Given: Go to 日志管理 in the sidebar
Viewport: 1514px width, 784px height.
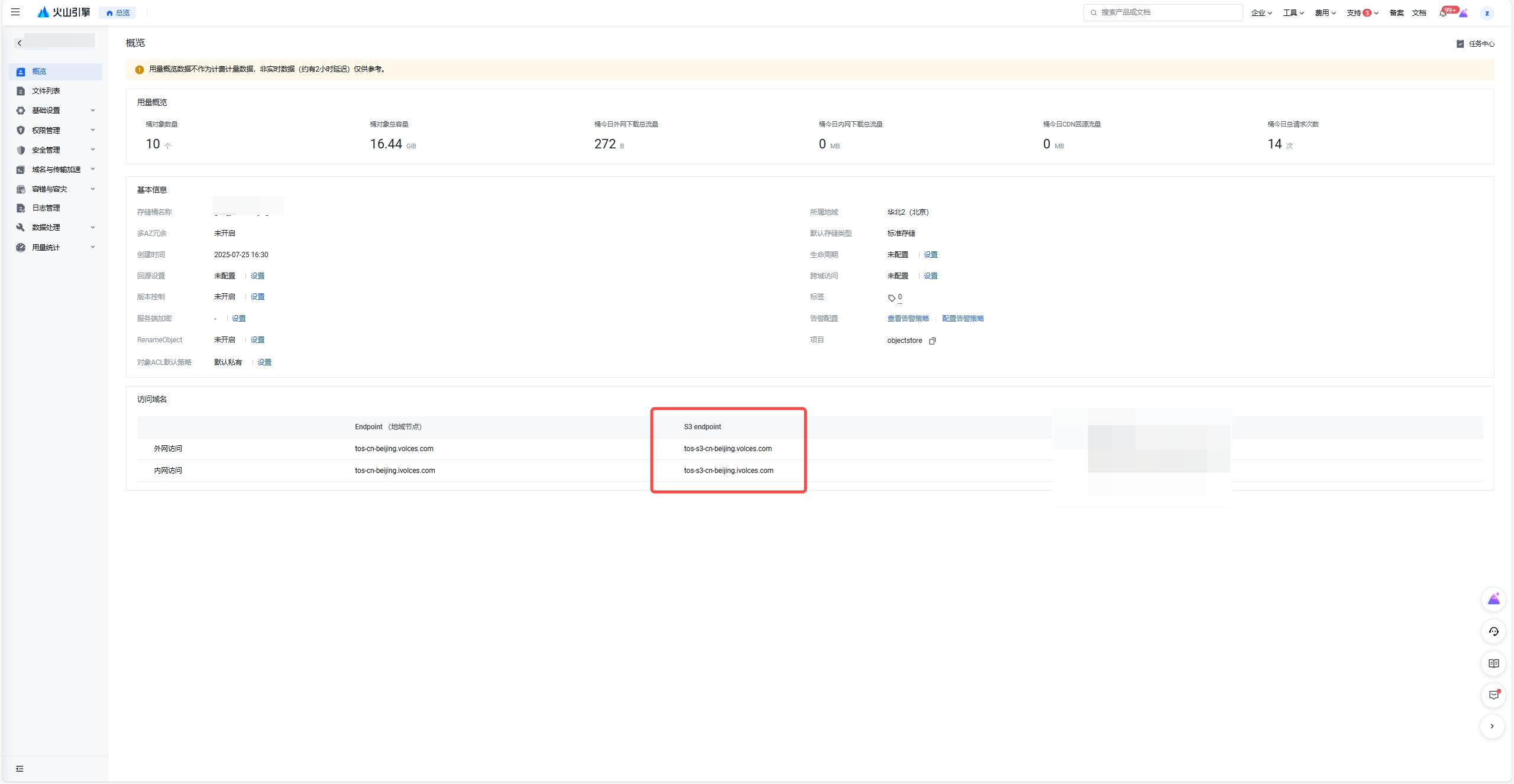Looking at the screenshot, I should 46,208.
